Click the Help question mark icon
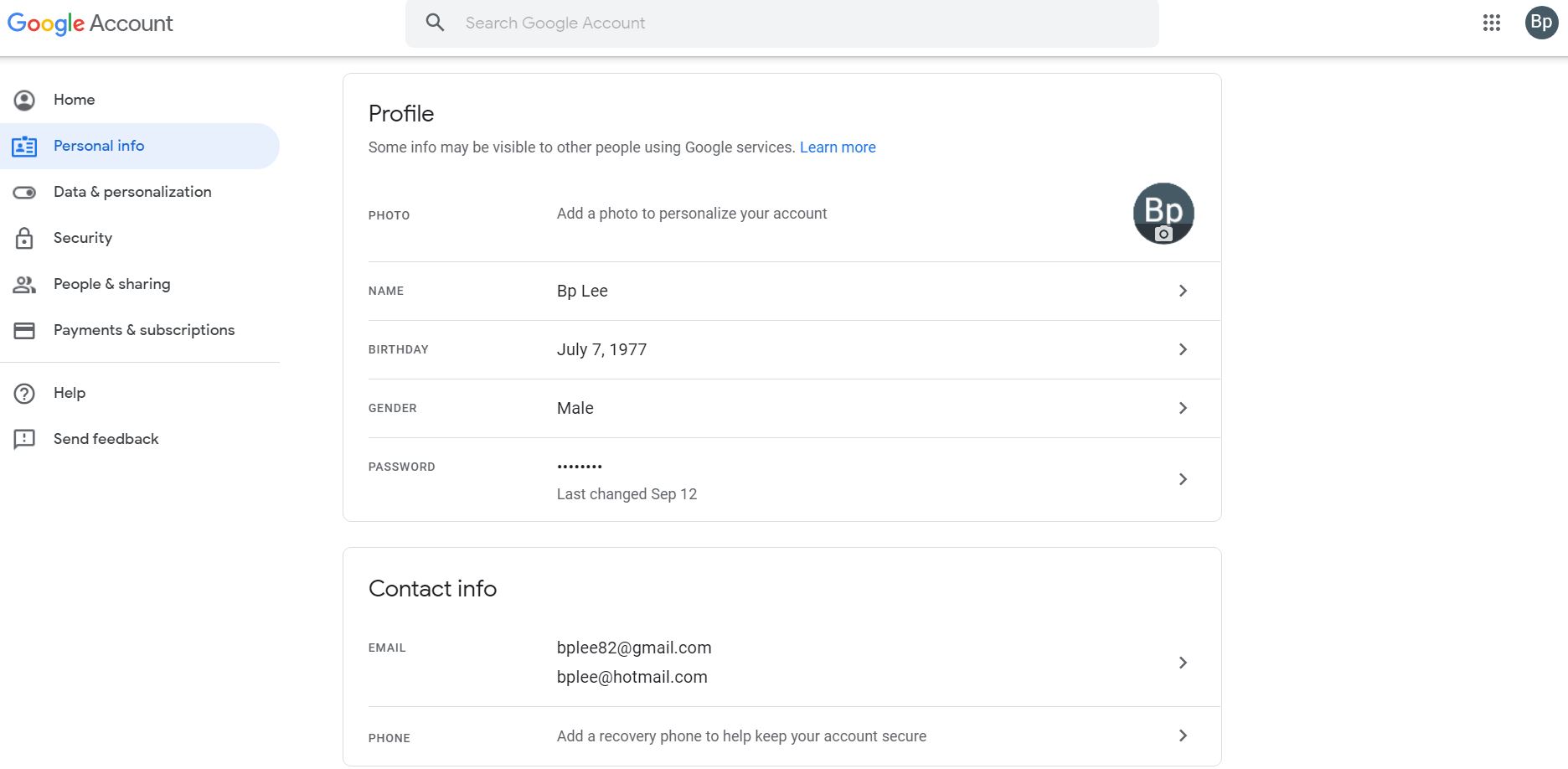Viewport: 1568px width, 769px height. click(24, 394)
